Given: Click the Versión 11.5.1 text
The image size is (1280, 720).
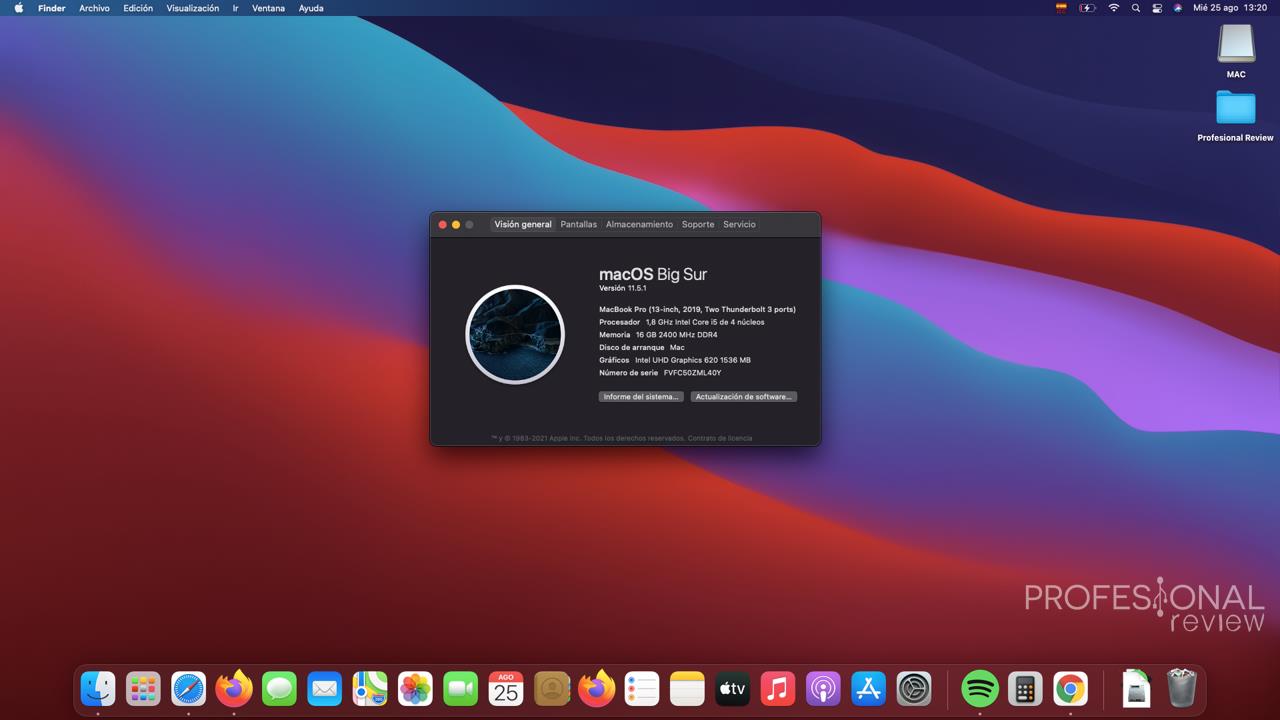Looking at the screenshot, I should click(x=623, y=288).
